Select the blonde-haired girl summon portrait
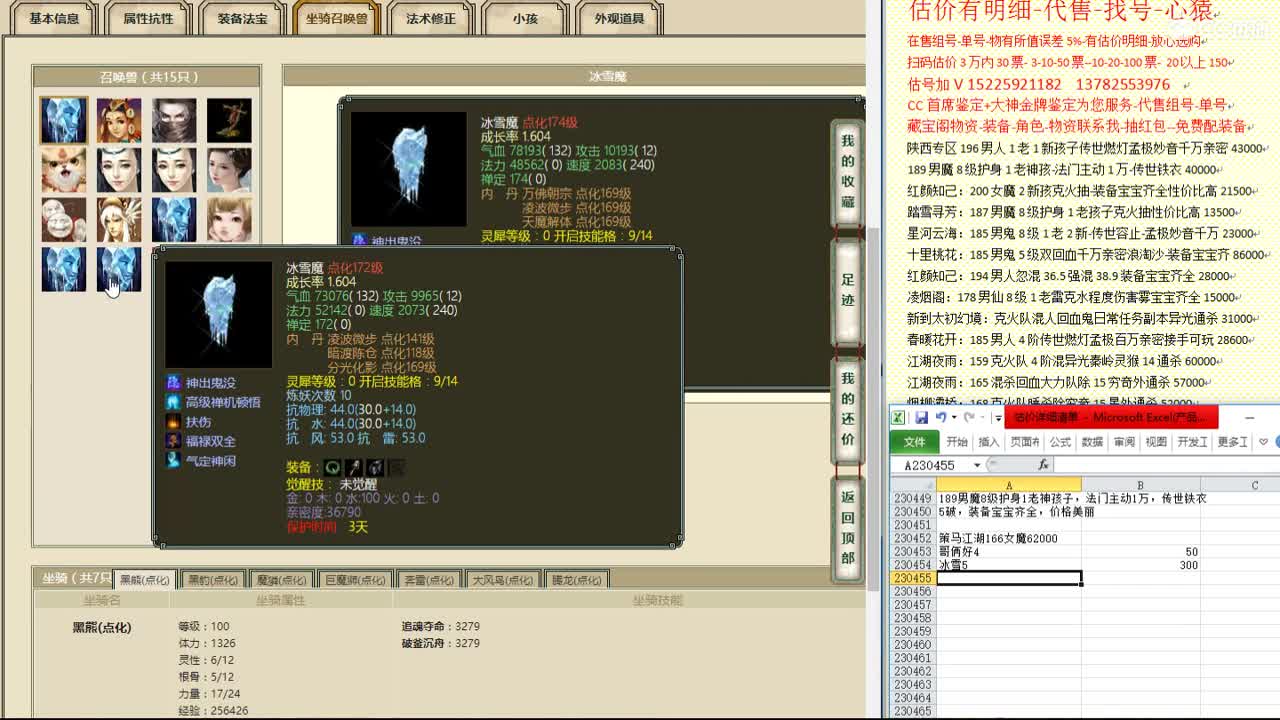 pos(229,220)
